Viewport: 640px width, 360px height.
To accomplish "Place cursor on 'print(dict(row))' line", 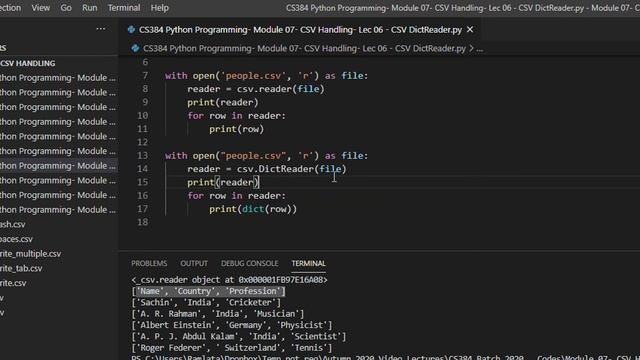I will click(253, 209).
